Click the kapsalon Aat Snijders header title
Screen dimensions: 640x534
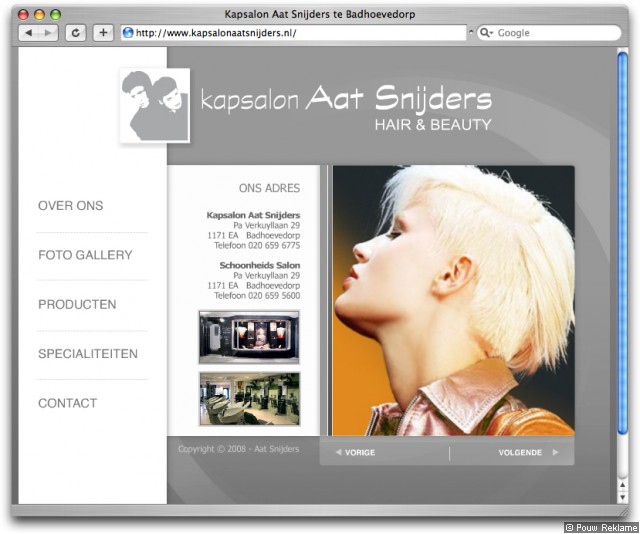point(346,99)
